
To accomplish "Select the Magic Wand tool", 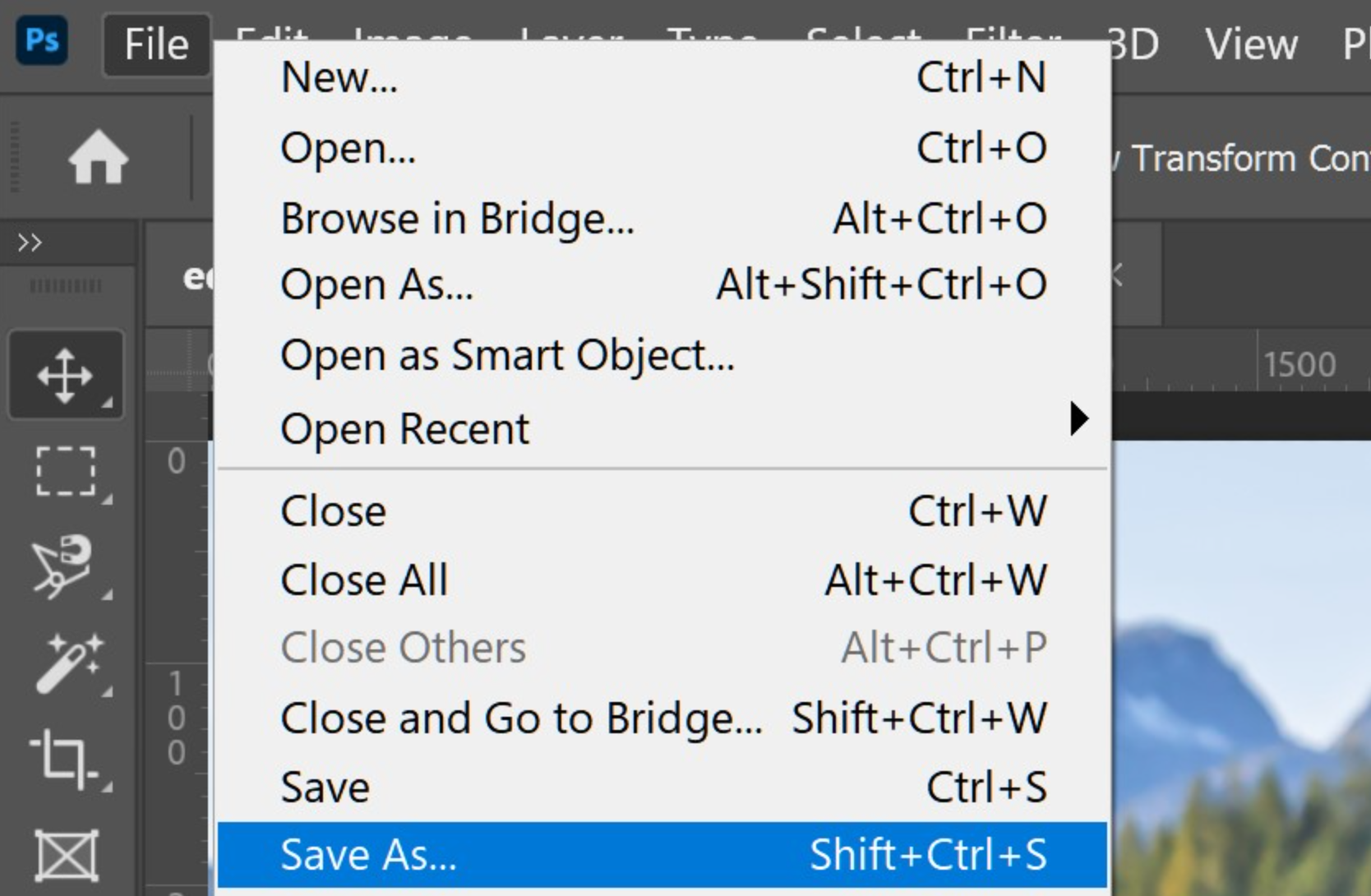I will (66, 663).
